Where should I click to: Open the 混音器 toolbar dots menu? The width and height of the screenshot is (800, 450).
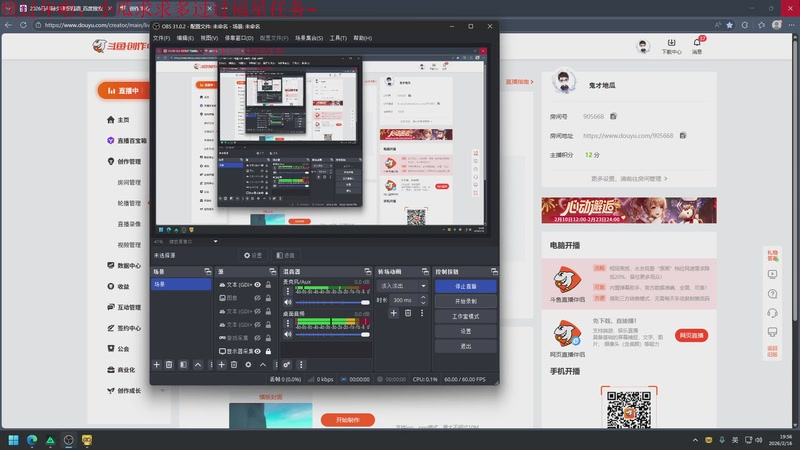click(x=301, y=365)
